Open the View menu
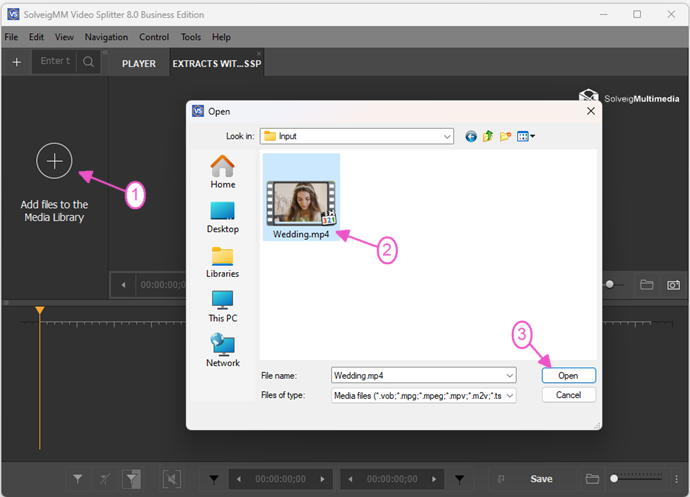 point(64,37)
